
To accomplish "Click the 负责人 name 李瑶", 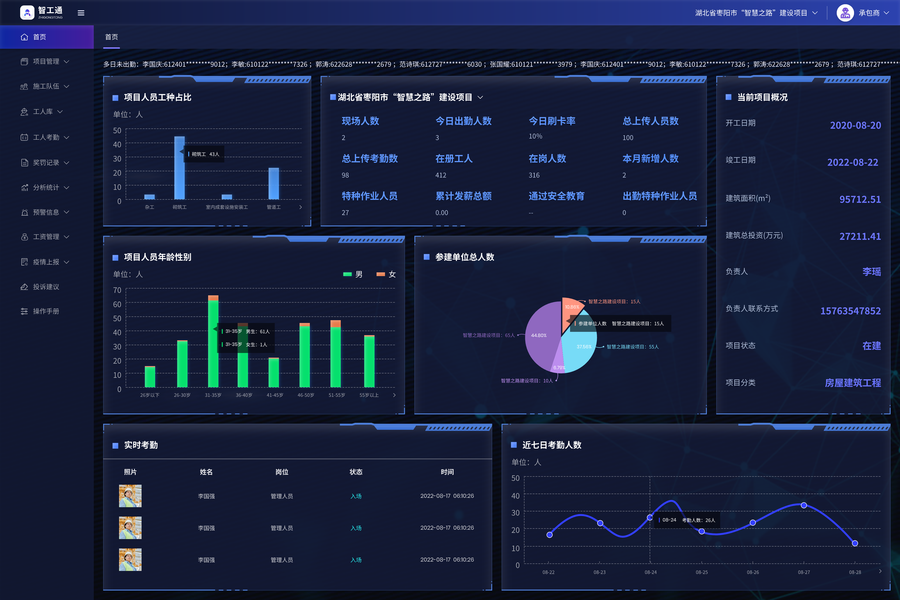I will [871, 272].
